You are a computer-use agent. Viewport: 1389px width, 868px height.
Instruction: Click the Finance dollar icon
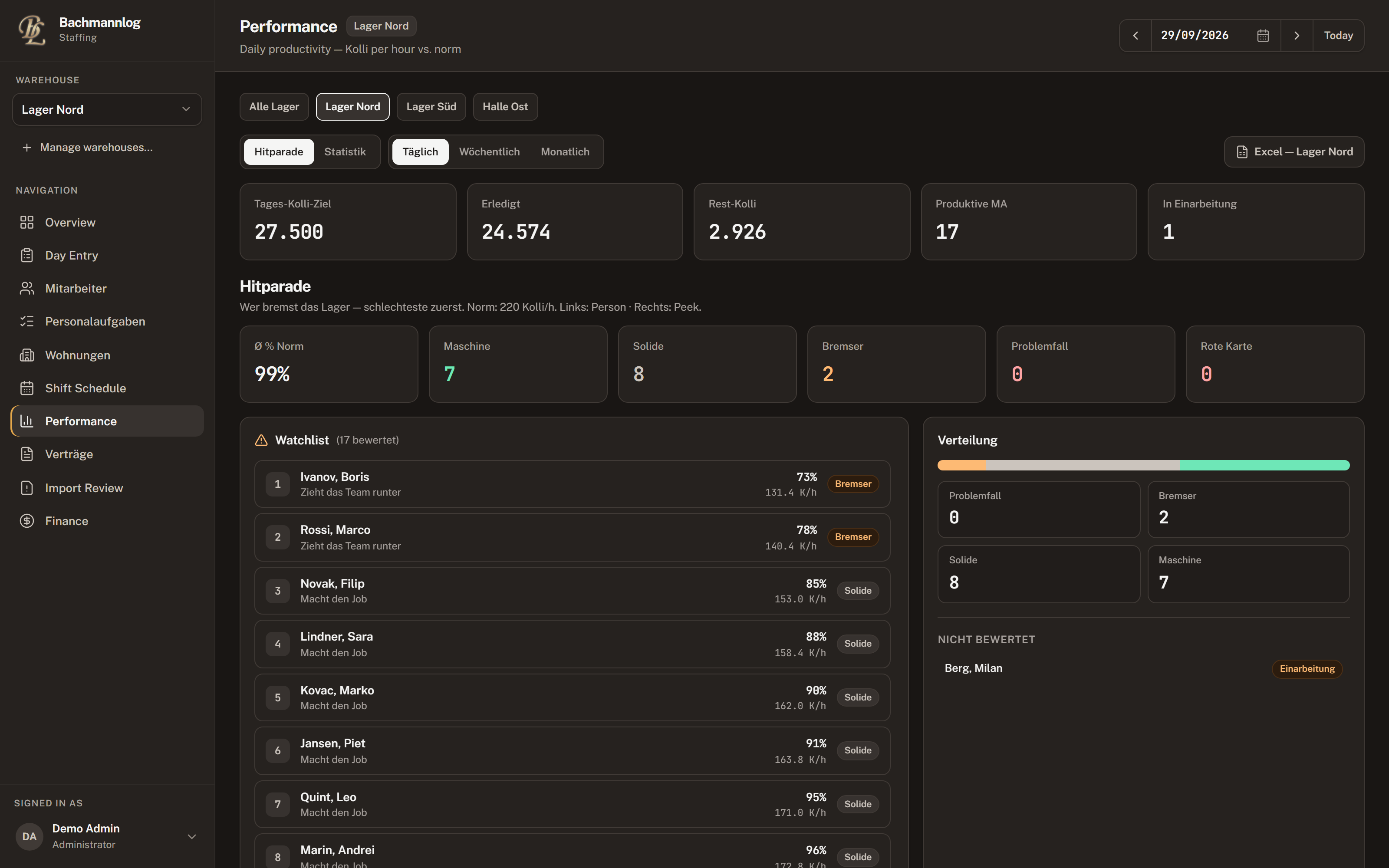pos(27,521)
